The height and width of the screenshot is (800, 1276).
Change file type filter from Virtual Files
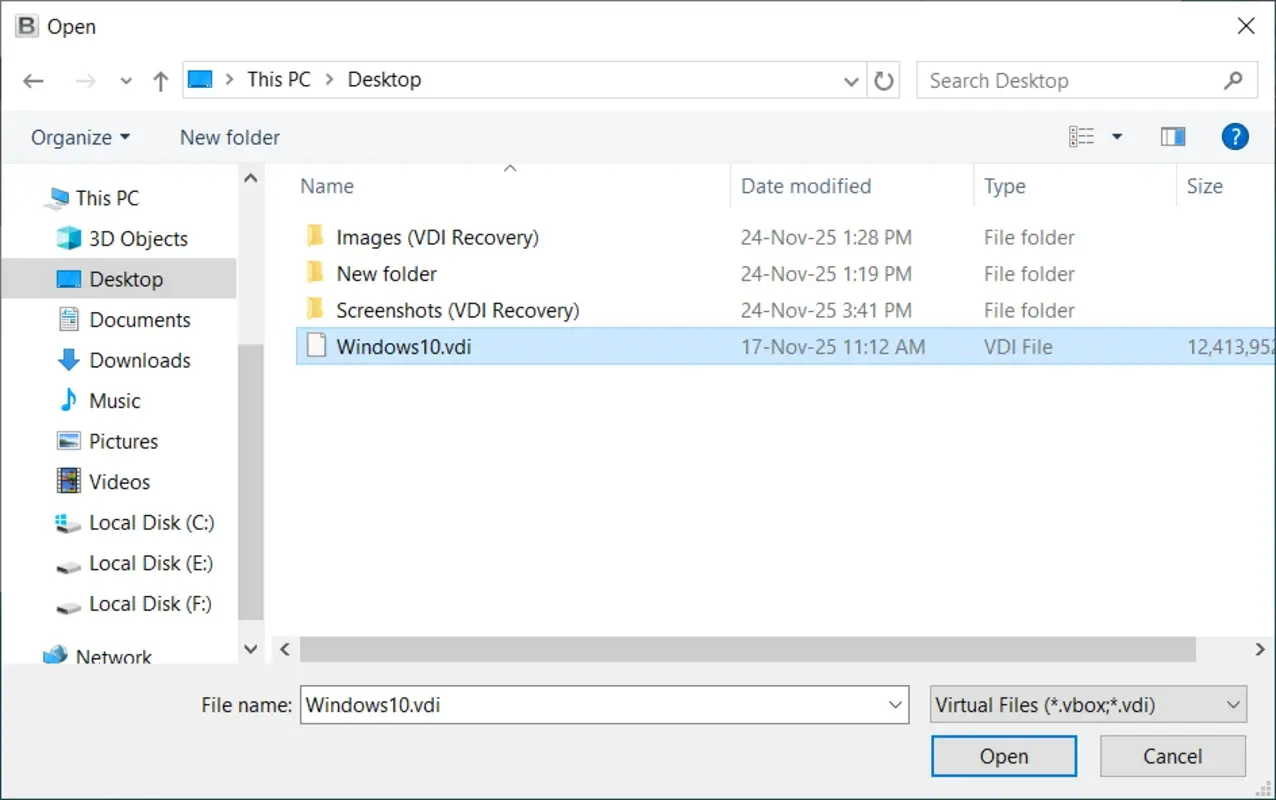1087,705
